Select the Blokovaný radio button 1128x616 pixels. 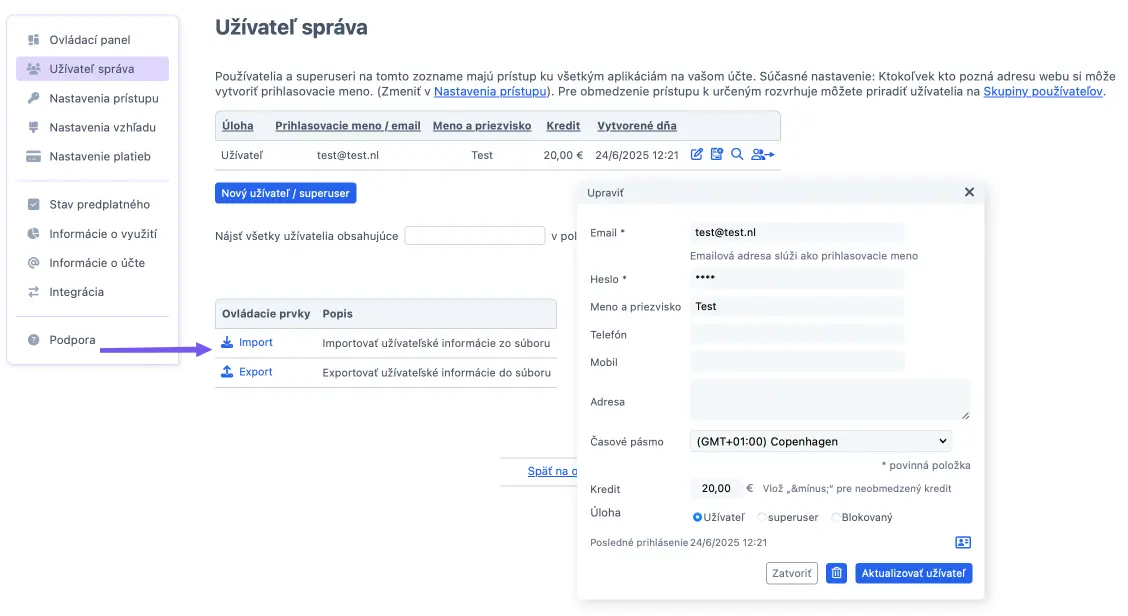pyautogui.click(x=836, y=518)
